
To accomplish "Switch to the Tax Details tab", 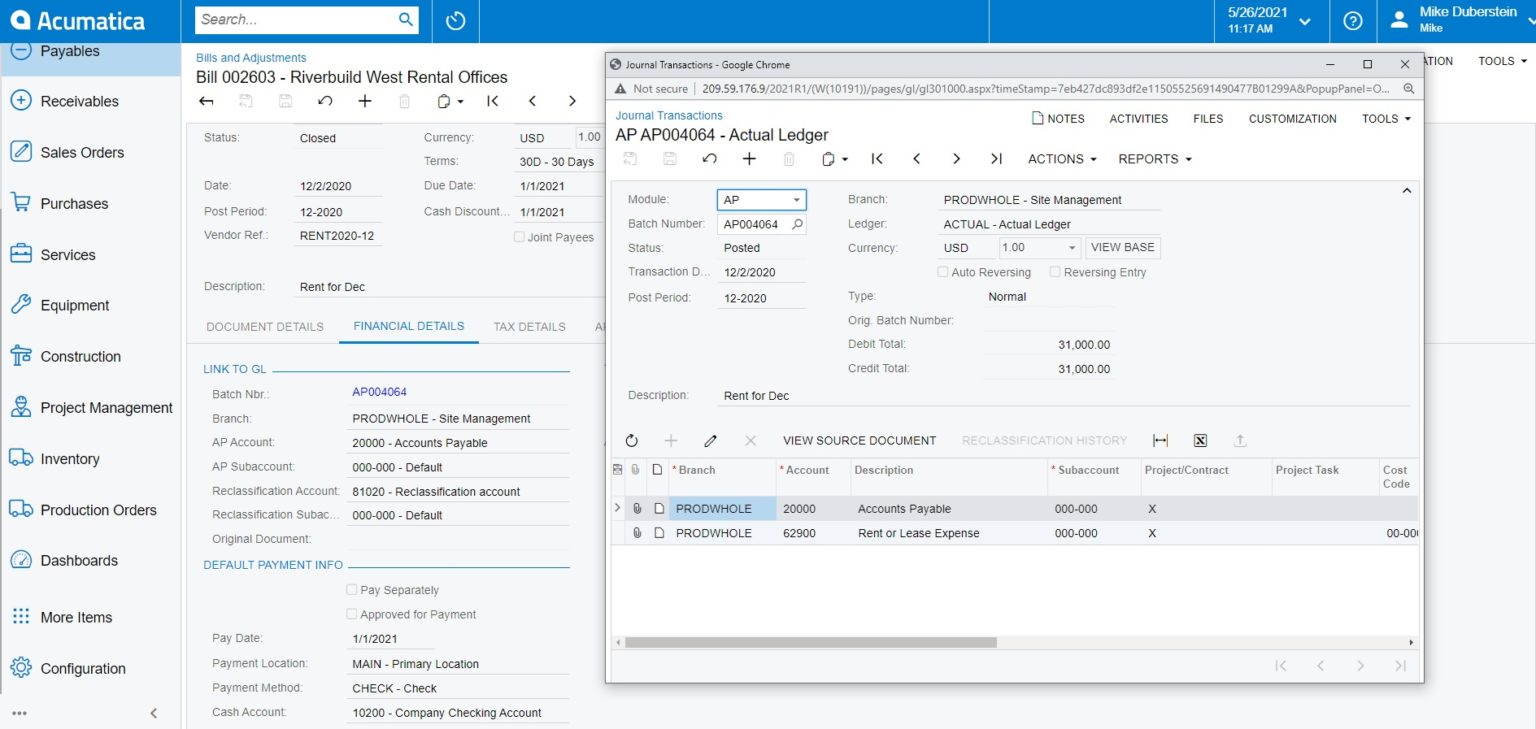I will (x=529, y=326).
